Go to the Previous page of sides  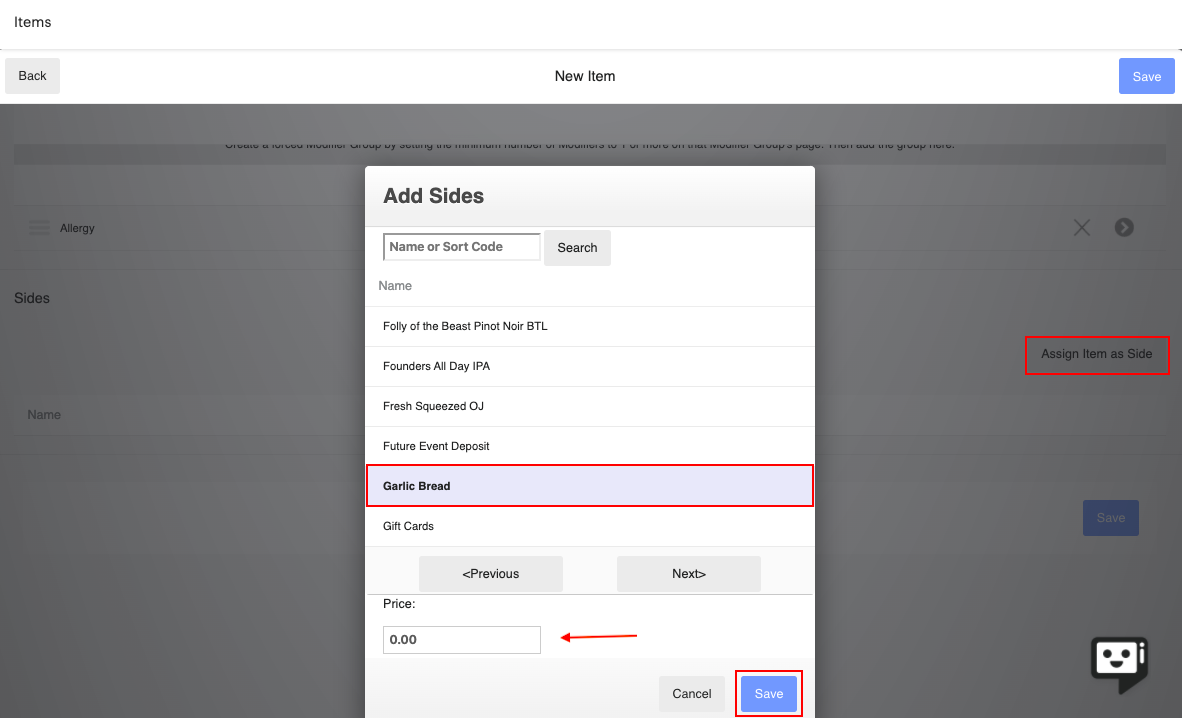490,573
